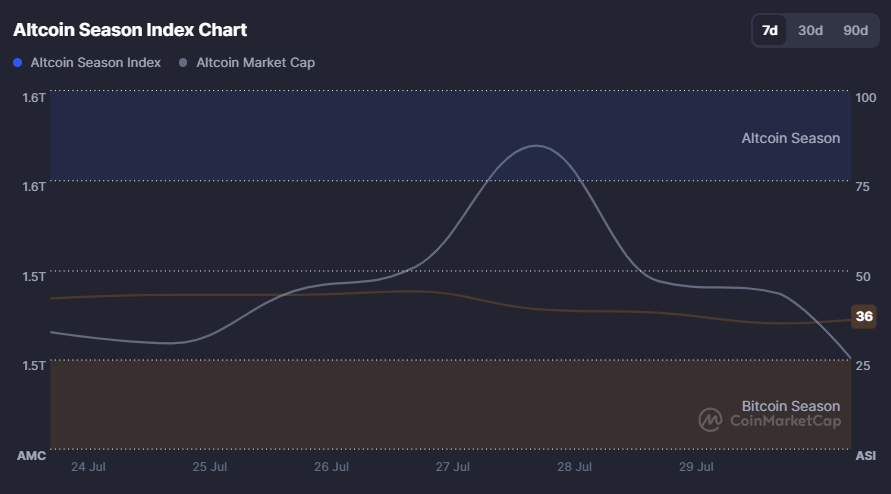Click the current index value badge 36

pos(864,317)
